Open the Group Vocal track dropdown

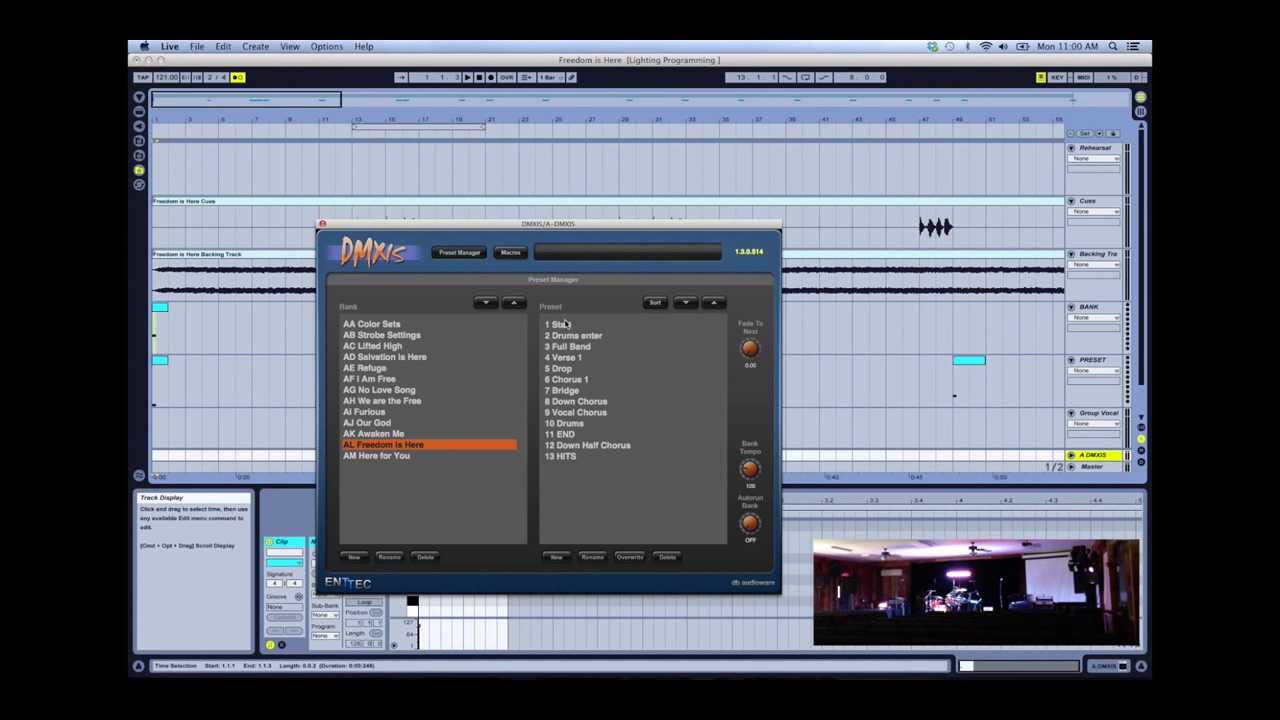click(x=1093, y=424)
